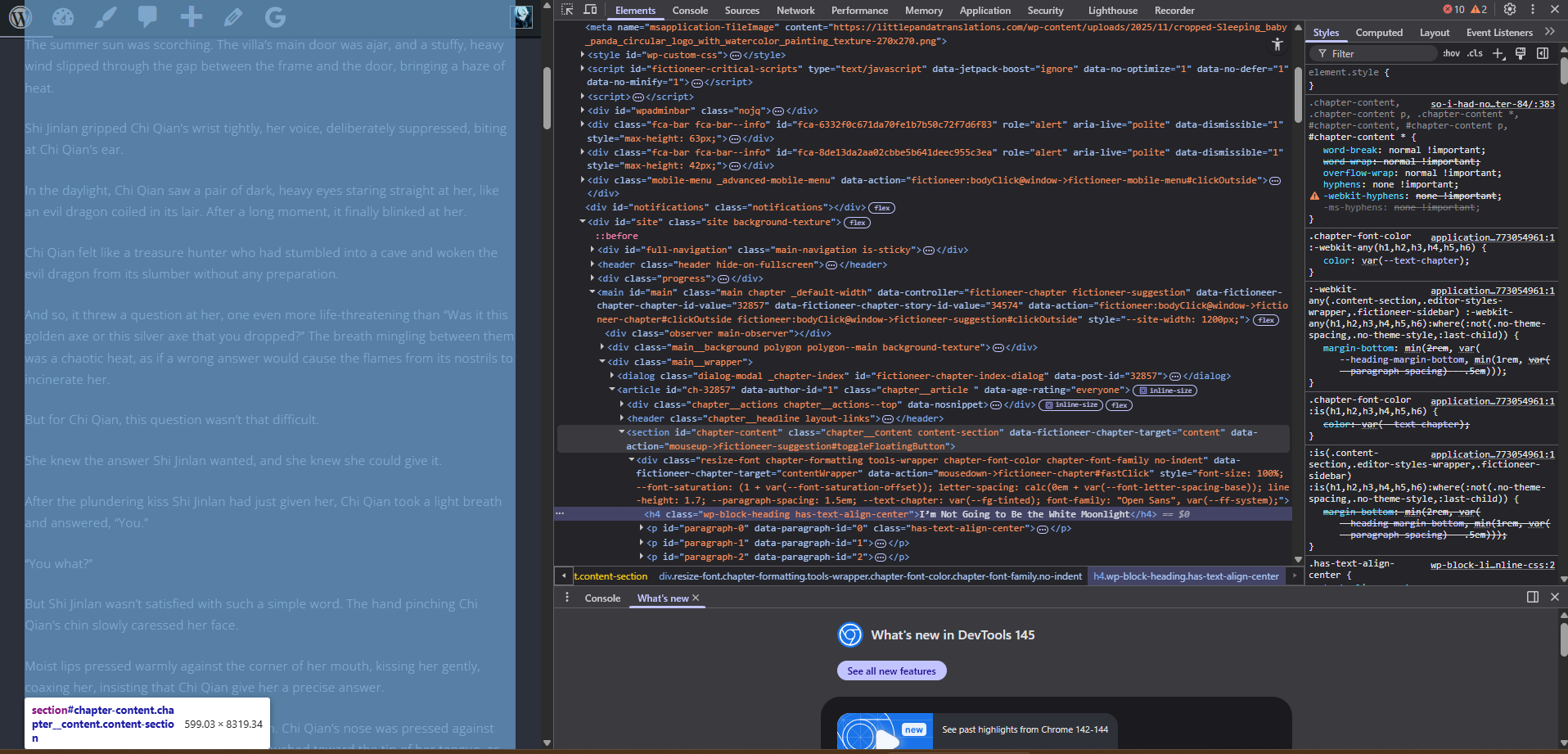Viewport: 1568px width, 754px height.
Task: Open the dashboard gauge icon
Action: click(63, 16)
